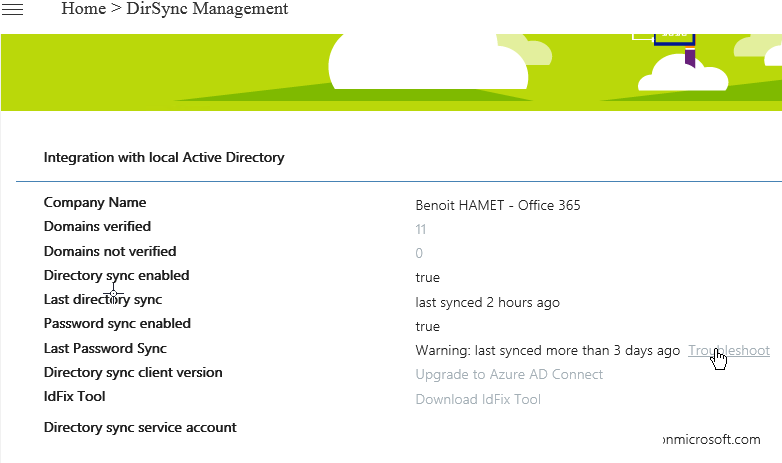Open the 0 unverified domains link

pyautogui.click(x=419, y=254)
